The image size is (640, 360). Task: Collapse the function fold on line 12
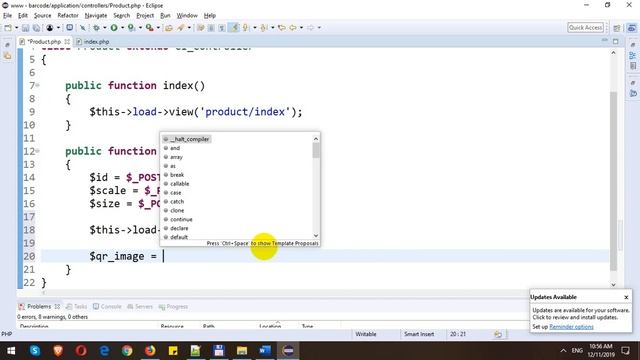(x=38, y=151)
